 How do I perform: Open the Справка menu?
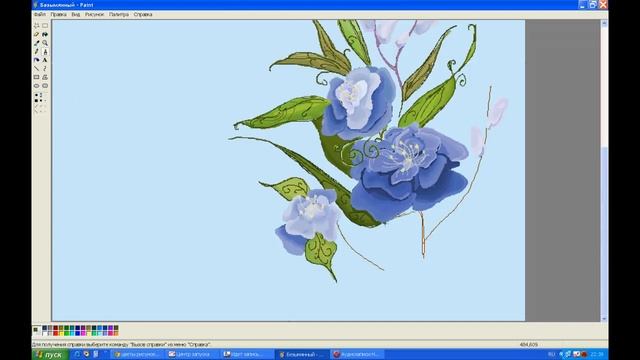point(143,14)
